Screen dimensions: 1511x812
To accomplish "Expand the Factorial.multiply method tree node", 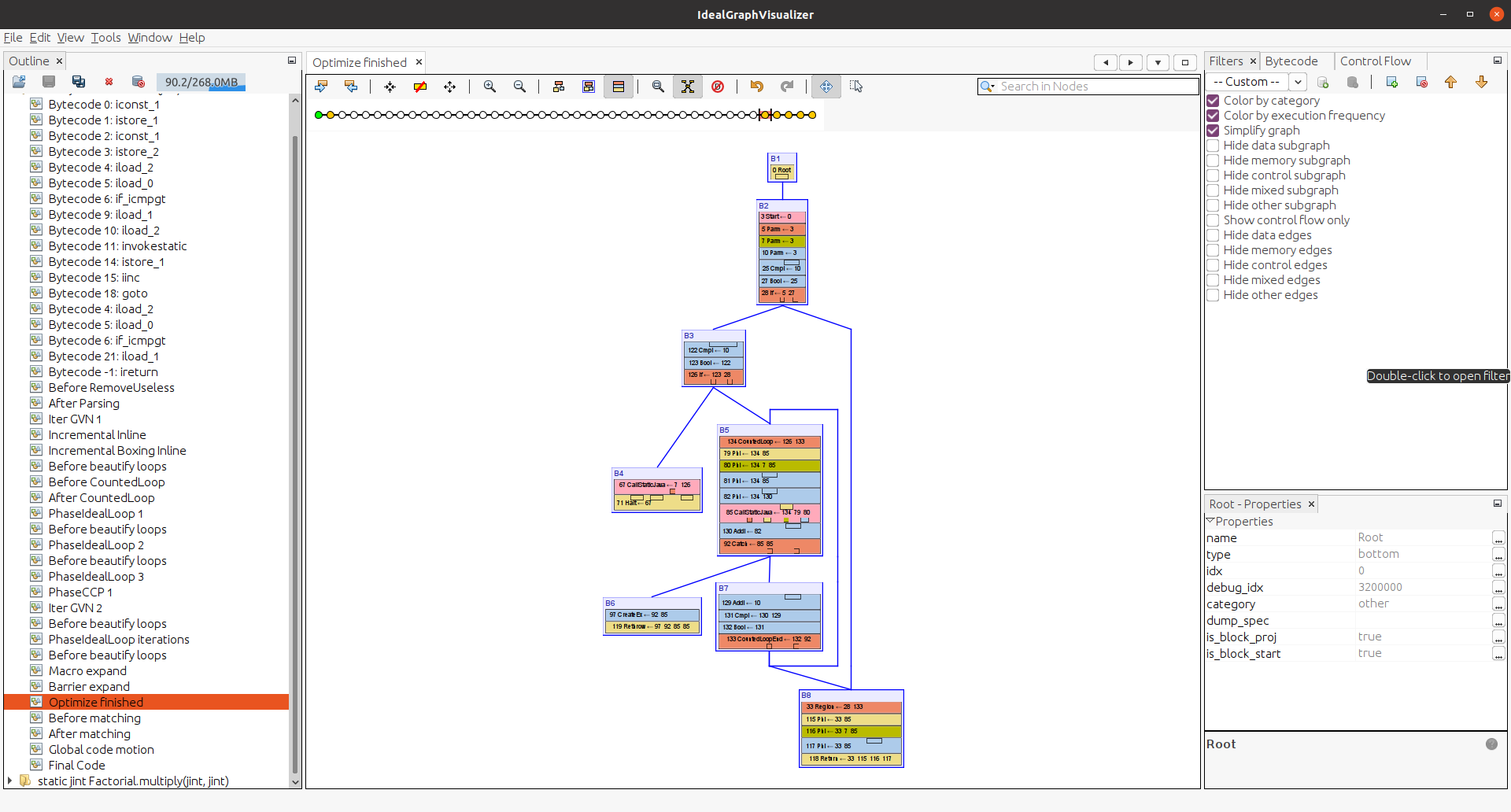I will tap(9, 781).
